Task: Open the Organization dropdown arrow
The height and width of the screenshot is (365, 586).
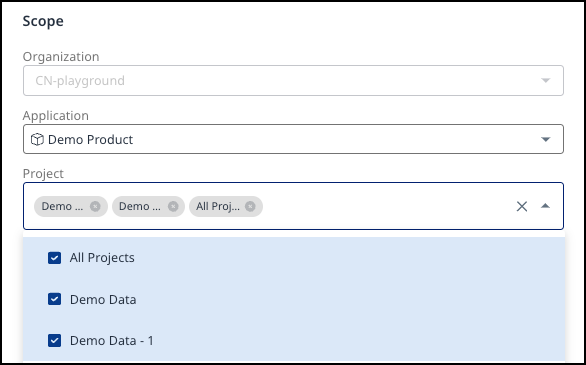Action: pyautogui.click(x=545, y=80)
